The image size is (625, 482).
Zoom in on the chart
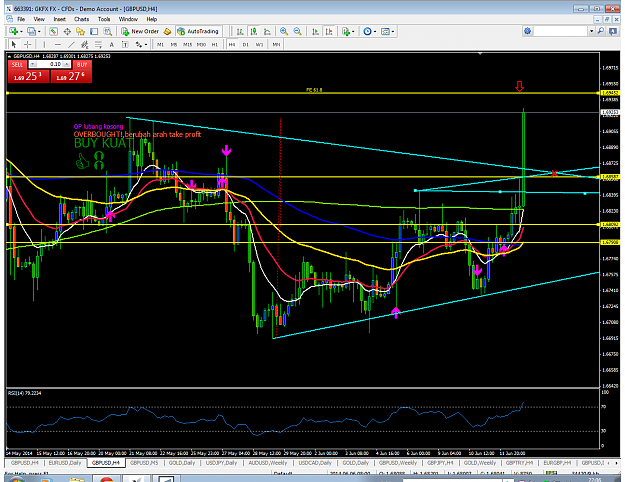tap(284, 31)
